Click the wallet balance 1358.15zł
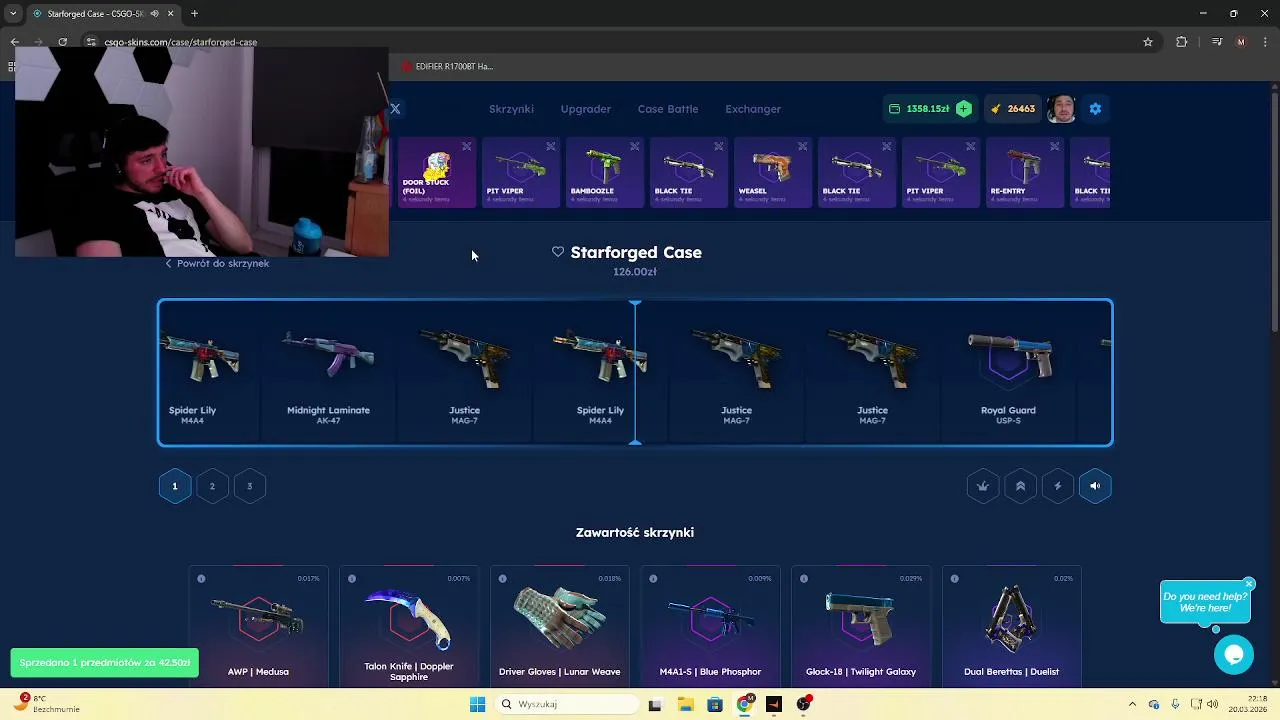Screen dimensions: 1280x720 tap(928, 109)
